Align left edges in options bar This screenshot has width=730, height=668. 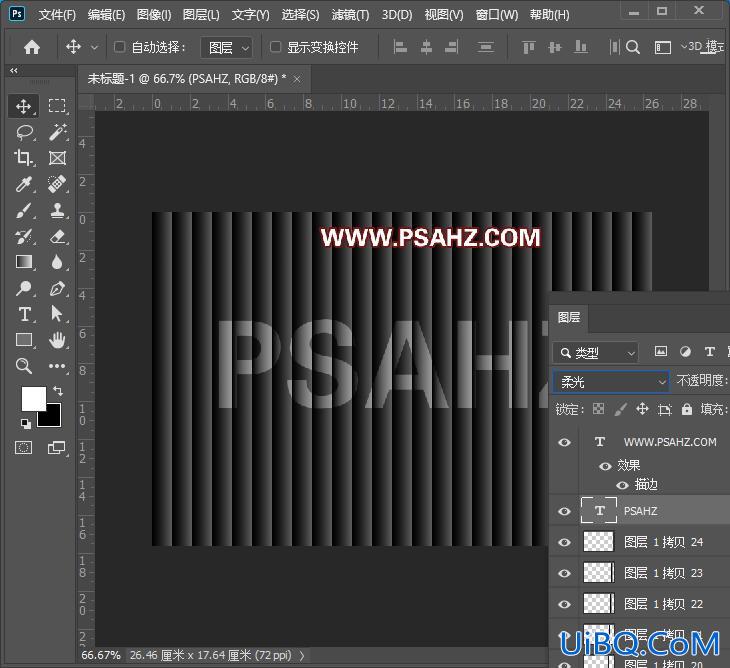click(400, 47)
